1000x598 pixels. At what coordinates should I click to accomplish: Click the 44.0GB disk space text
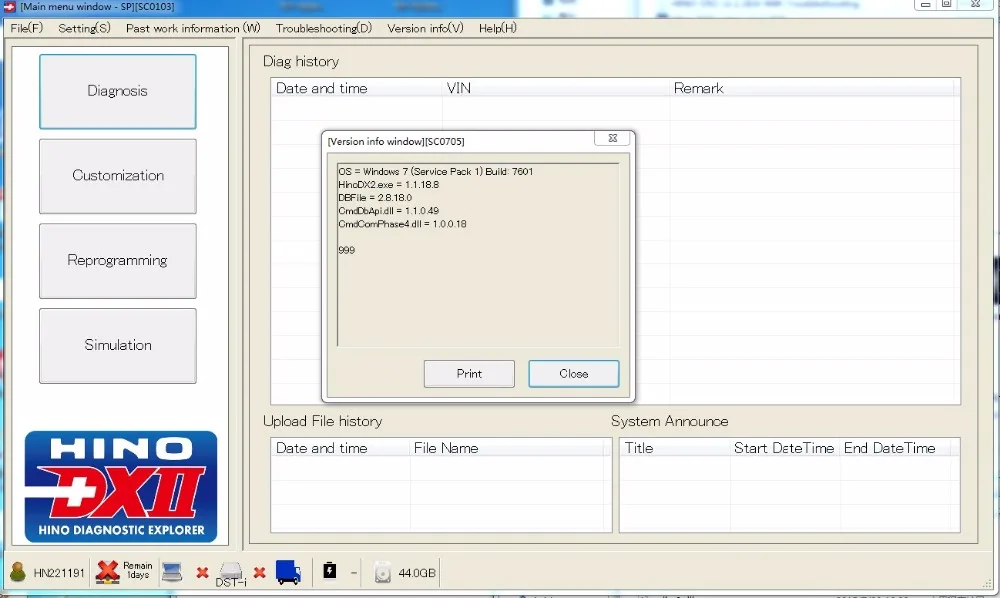416,572
